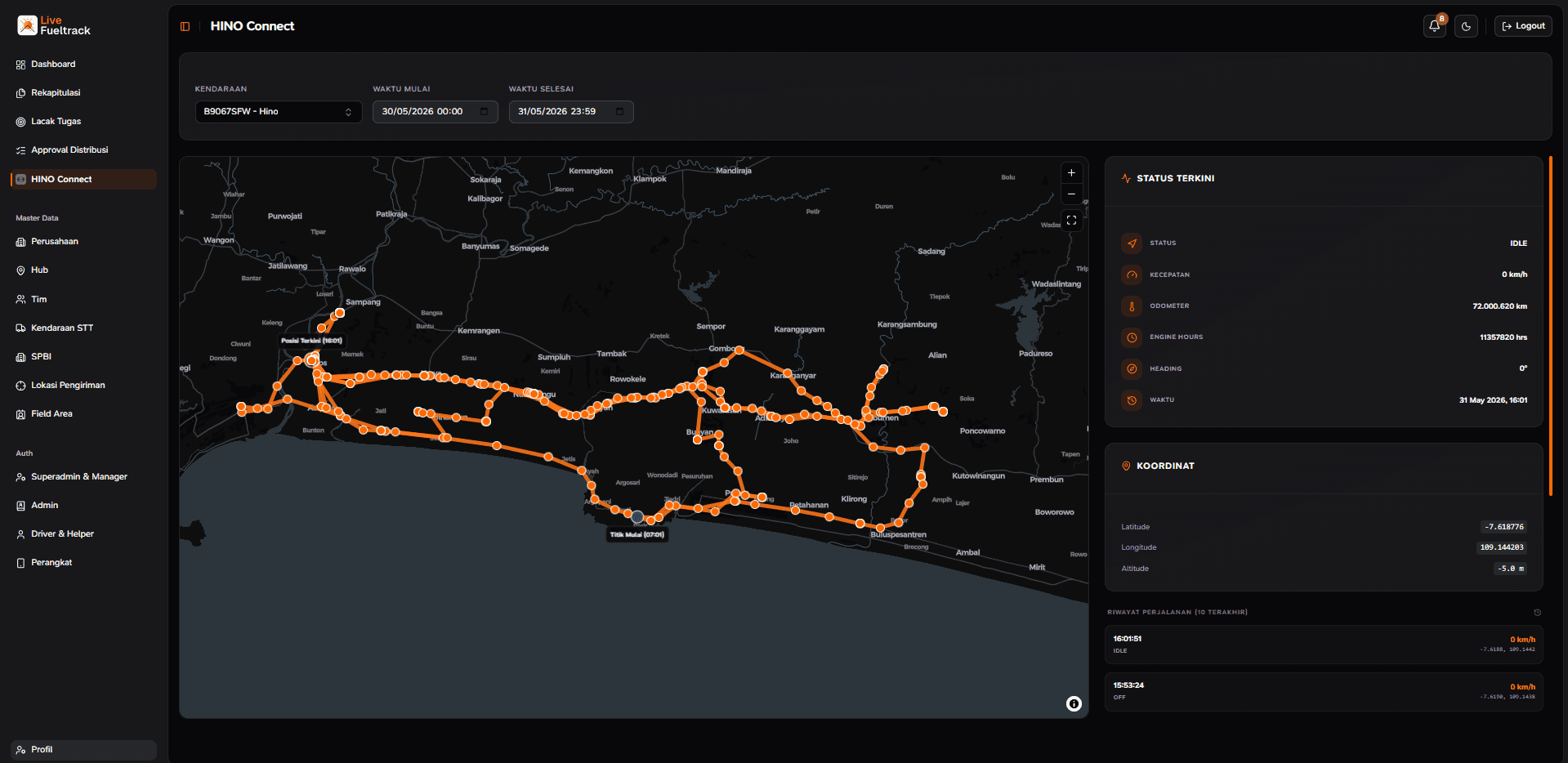Click the longitude value 109.144203
1568x763 pixels.
point(1502,547)
